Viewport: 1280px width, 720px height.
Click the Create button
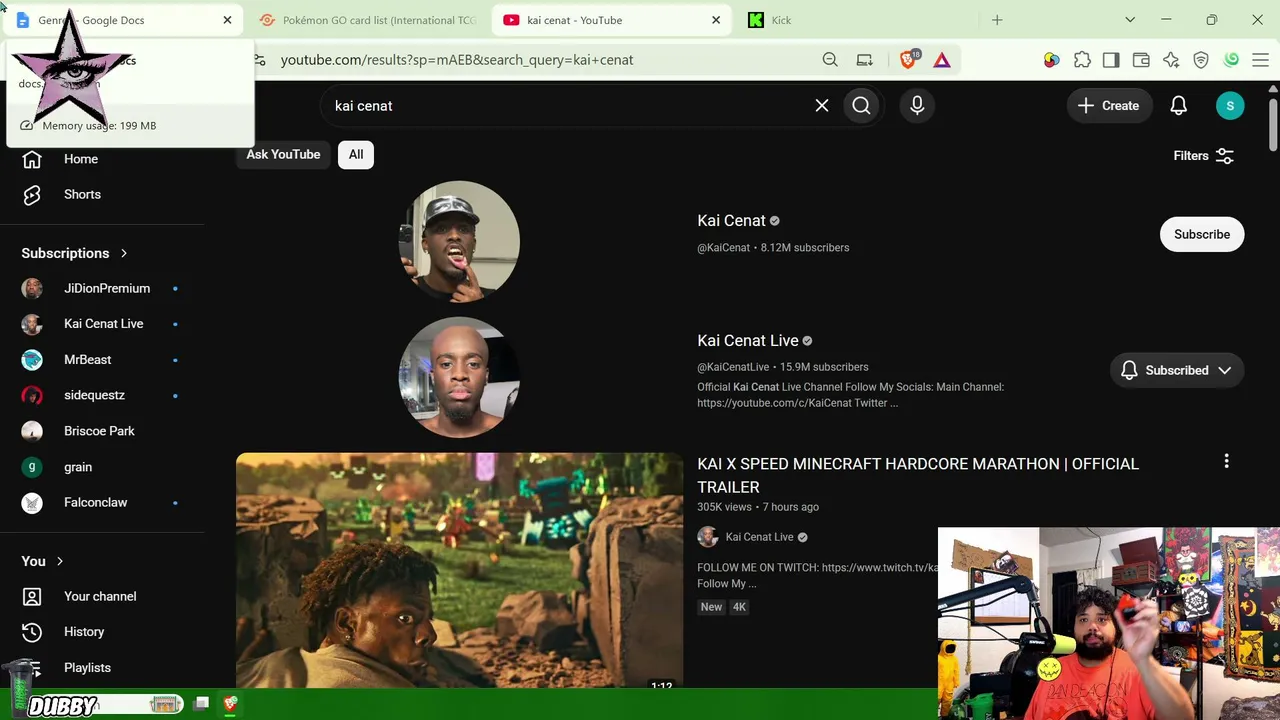click(x=1108, y=105)
